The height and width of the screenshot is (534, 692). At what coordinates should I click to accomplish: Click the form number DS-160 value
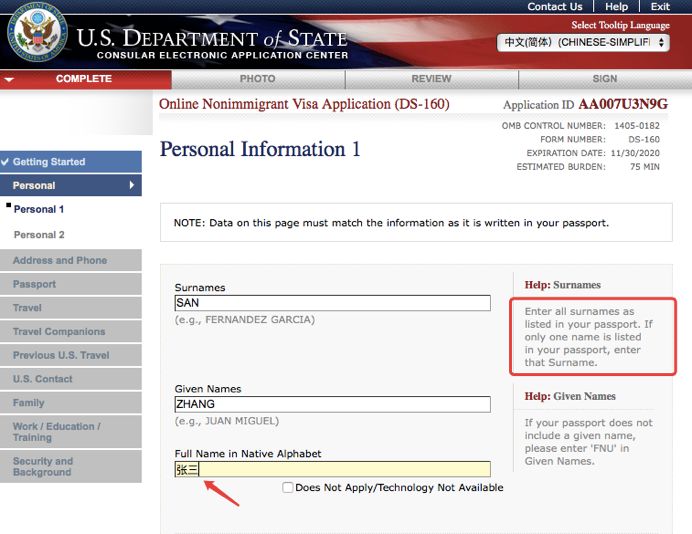pyautogui.click(x=644, y=139)
